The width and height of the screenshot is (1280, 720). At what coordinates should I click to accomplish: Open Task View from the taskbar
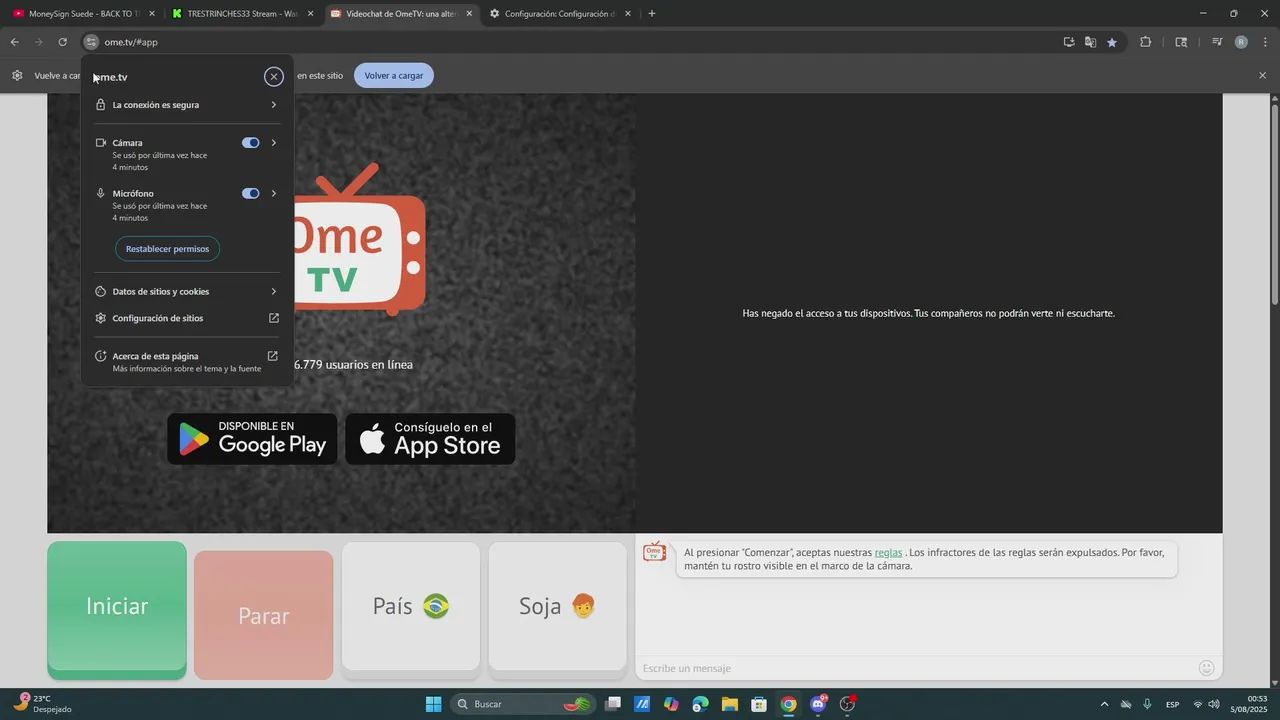tap(613, 704)
